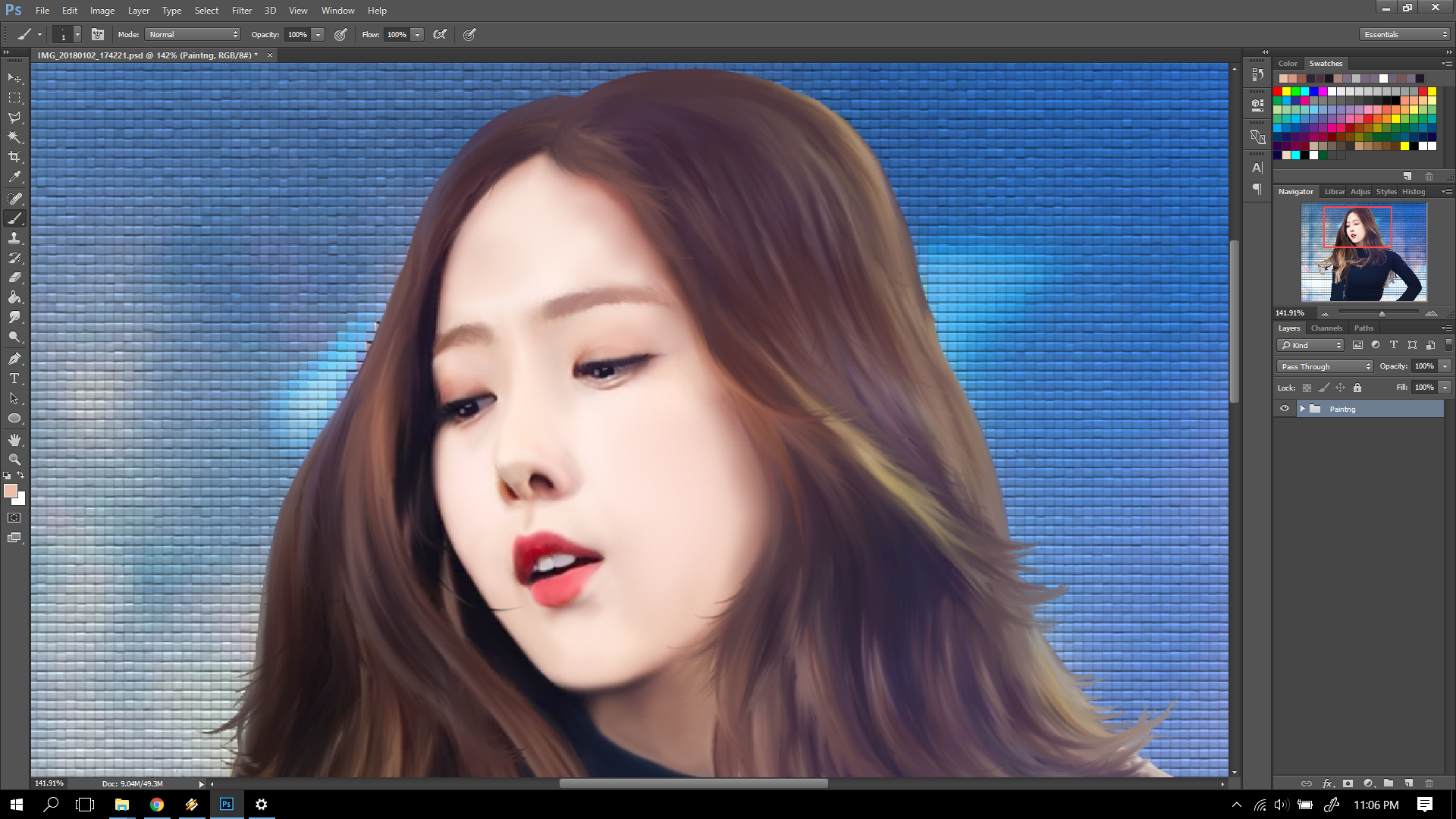Switch to the Color panel tab
Screen dimensions: 1456x819
click(1288, 64)
